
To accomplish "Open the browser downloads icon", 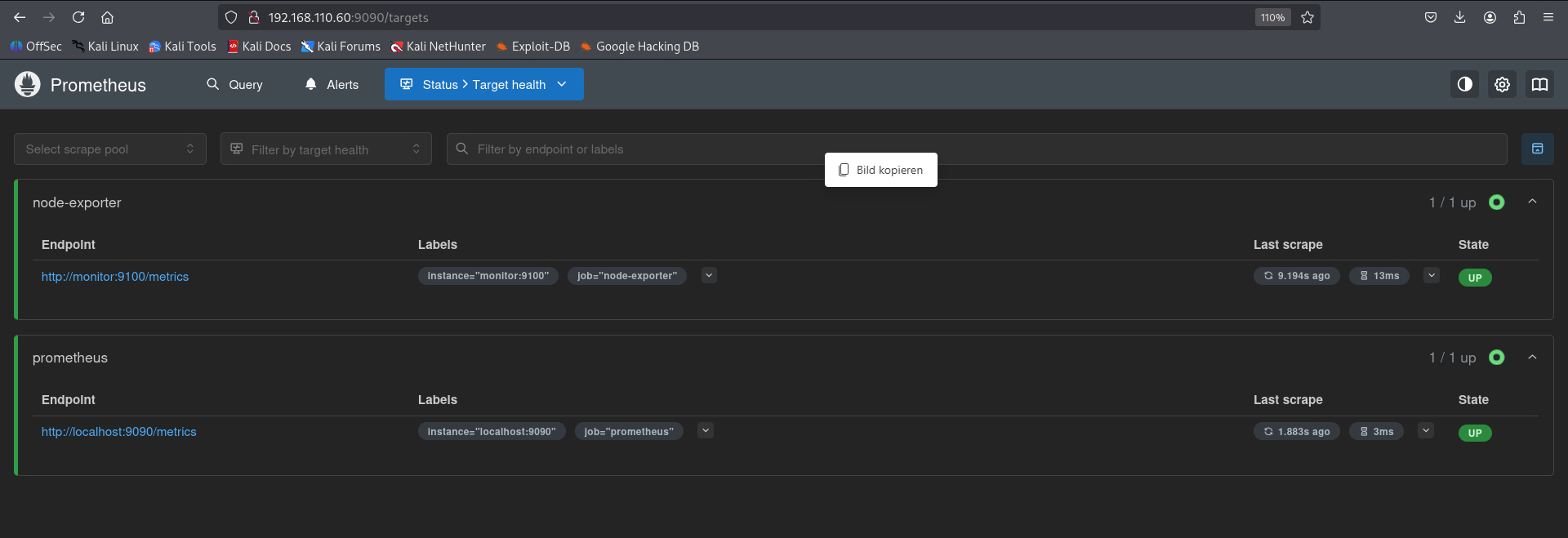I will pos(1459,17).
